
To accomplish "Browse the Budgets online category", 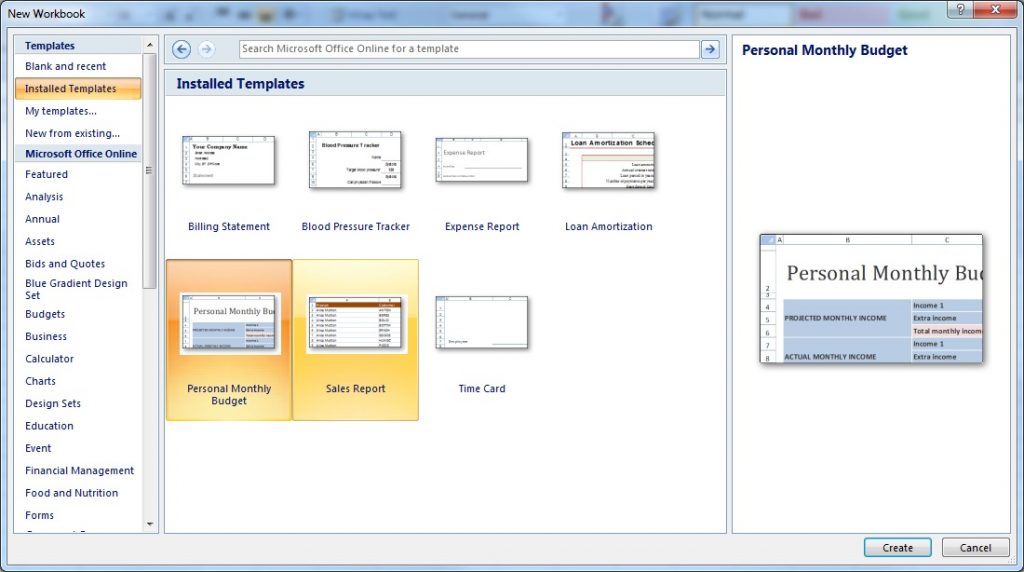I will coord(45,314).
